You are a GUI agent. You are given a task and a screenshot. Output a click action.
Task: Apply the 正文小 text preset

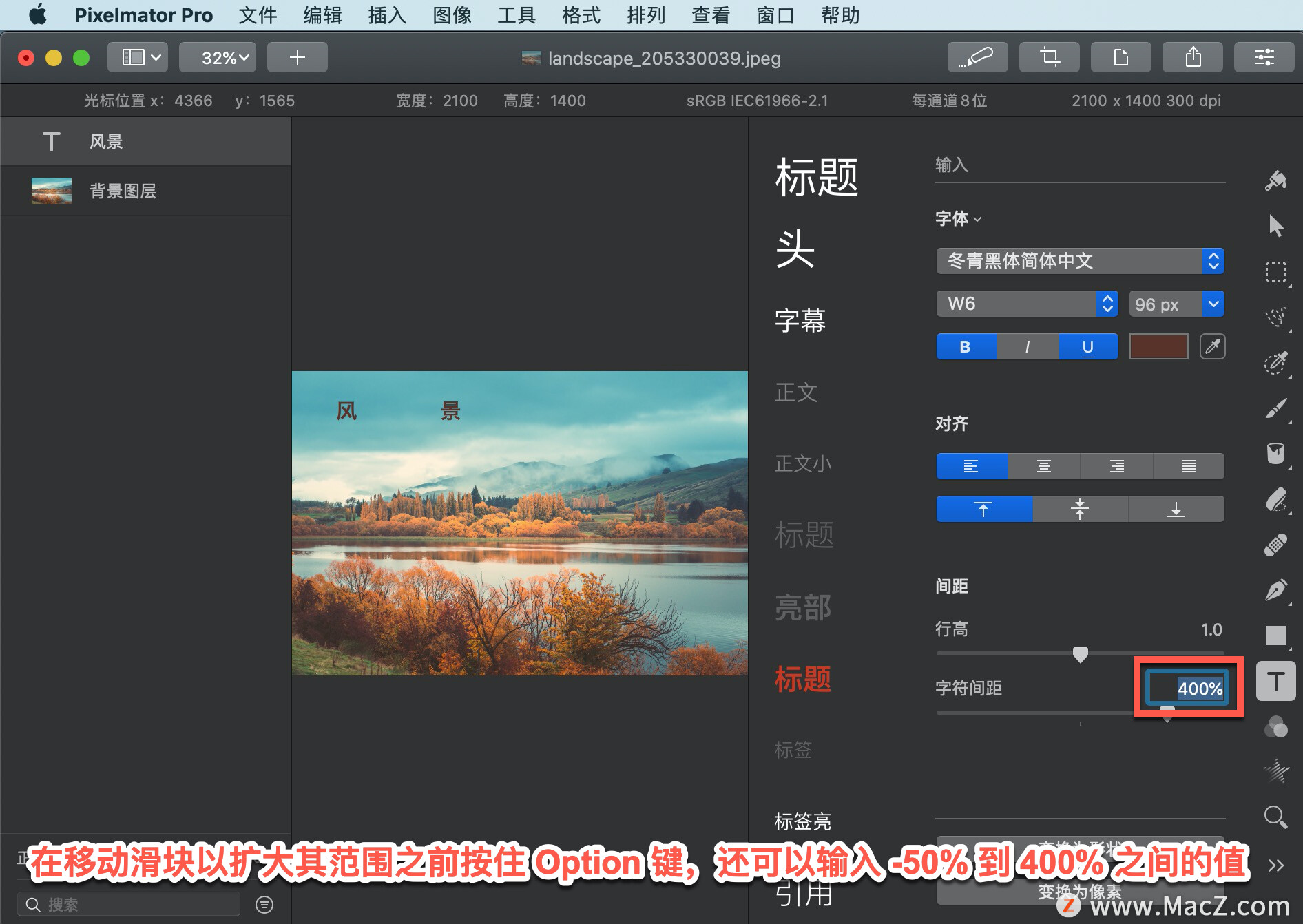tap(803, 464)
